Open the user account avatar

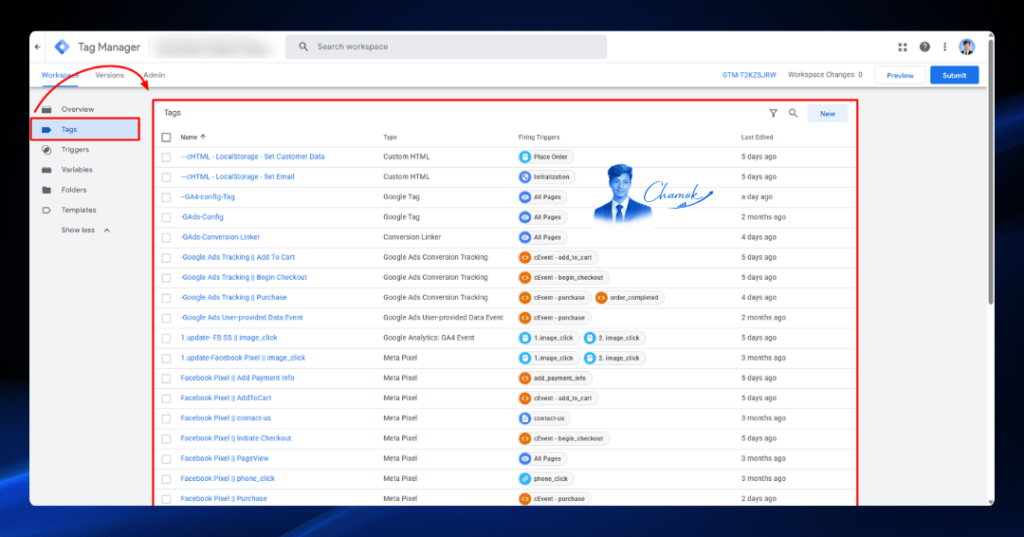(967, 47)
